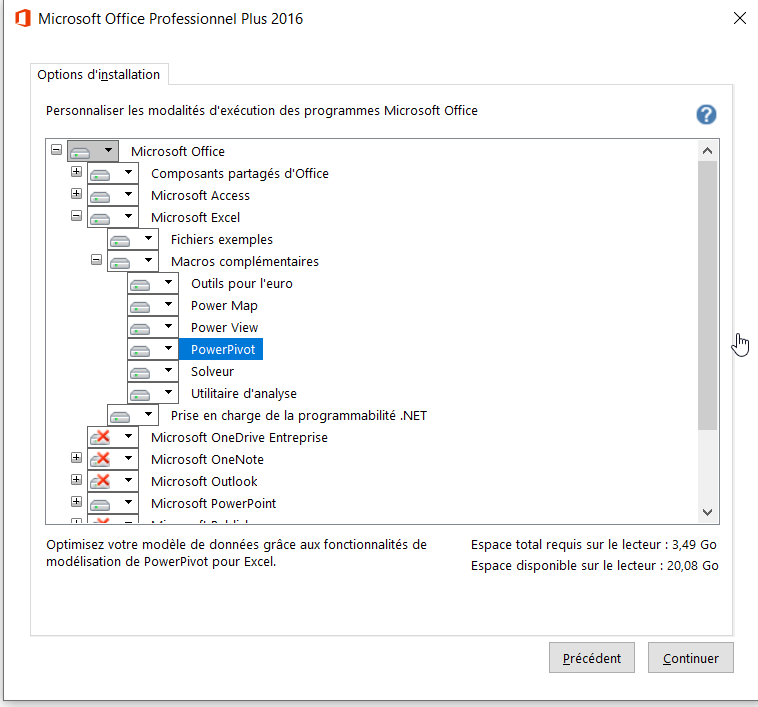Click the Office logo in title bar
The width and height of the screenshot is (758, 707).
[23, 18]
